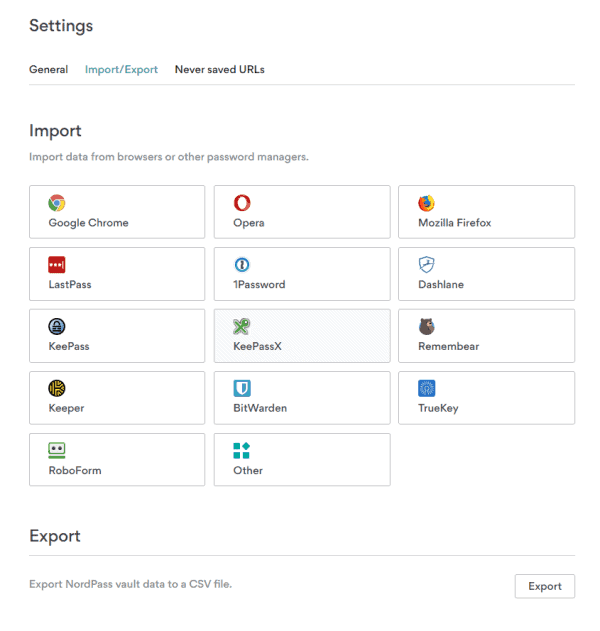Click the Mozilla Firefox logo icon
Image resolution: width=600 pixels, height=631 pixels.
click(x=427, y=203)
